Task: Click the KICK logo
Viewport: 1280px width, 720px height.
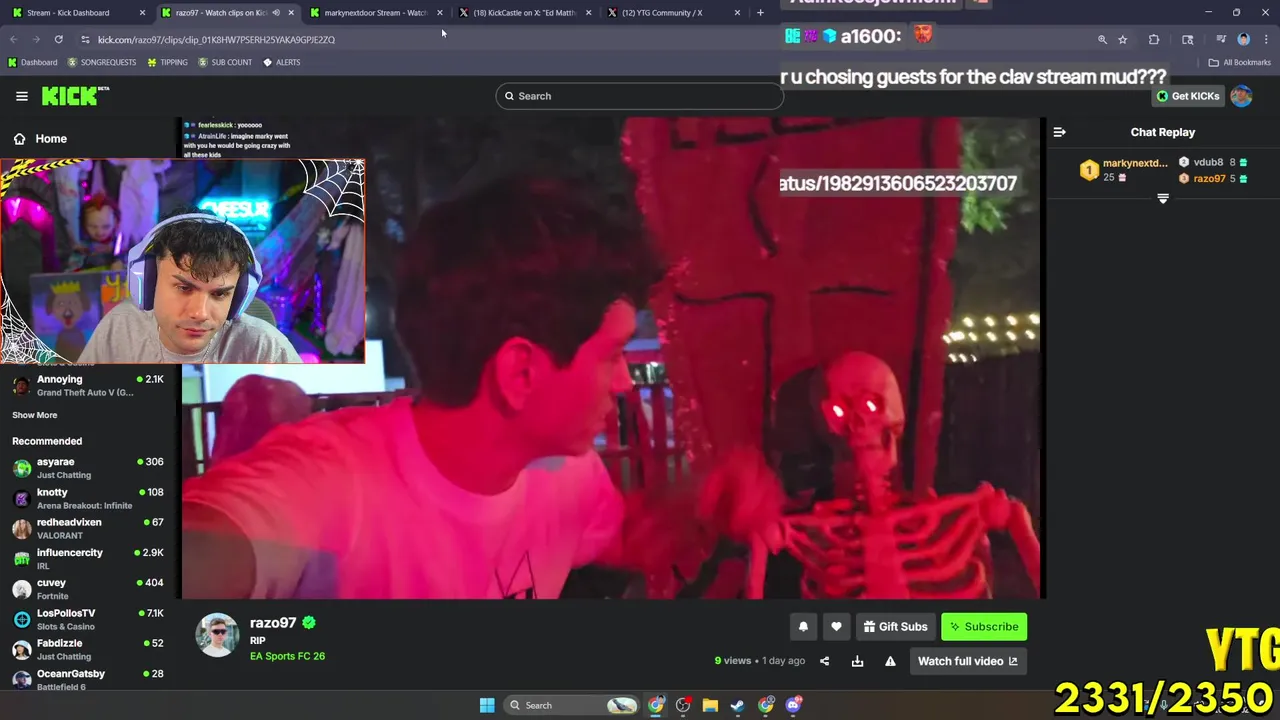Action: click(x=75, y=96)
